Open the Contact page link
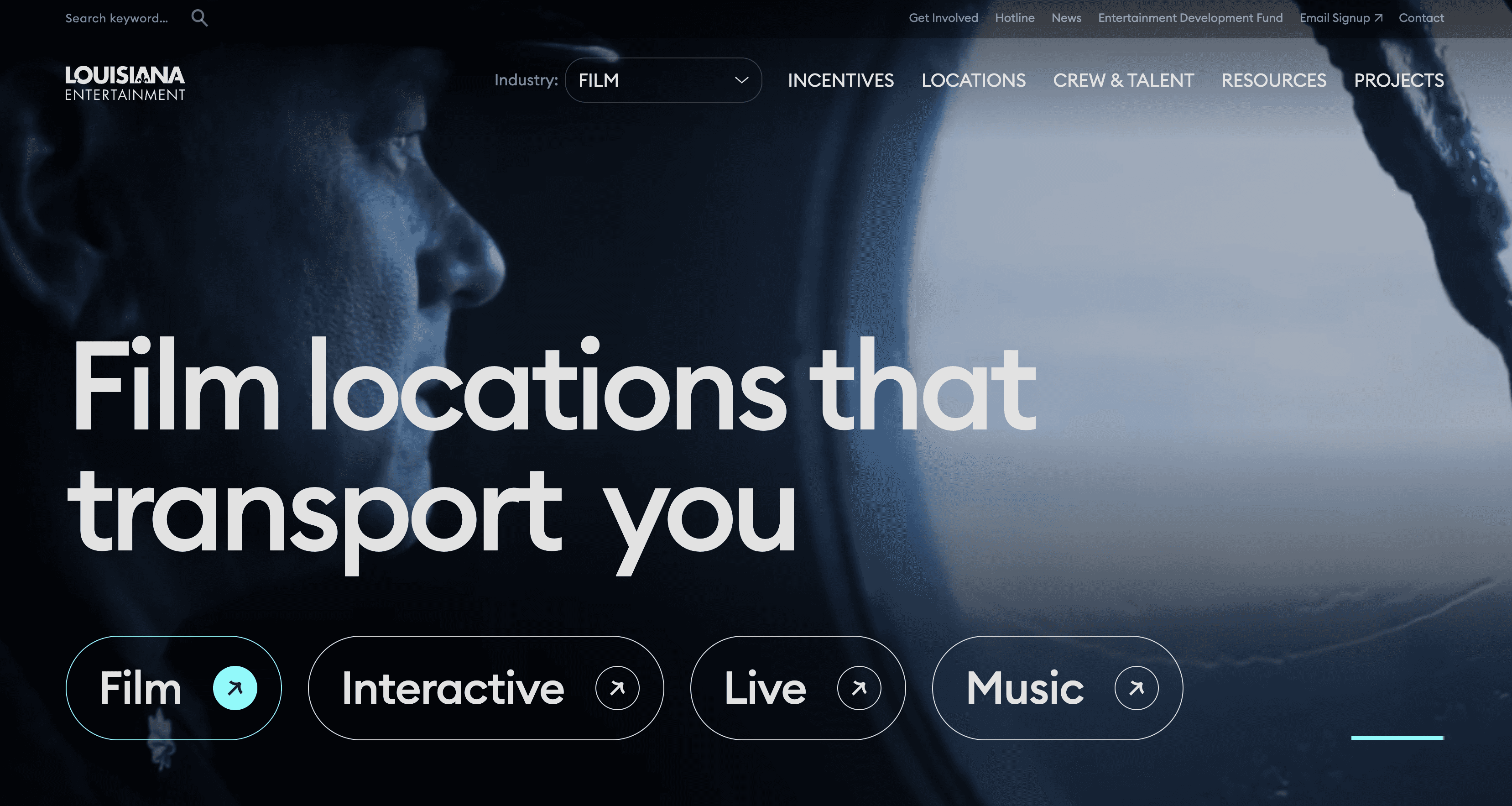The width and height of the screenshot is (1512, 806). pos(1421,18)
